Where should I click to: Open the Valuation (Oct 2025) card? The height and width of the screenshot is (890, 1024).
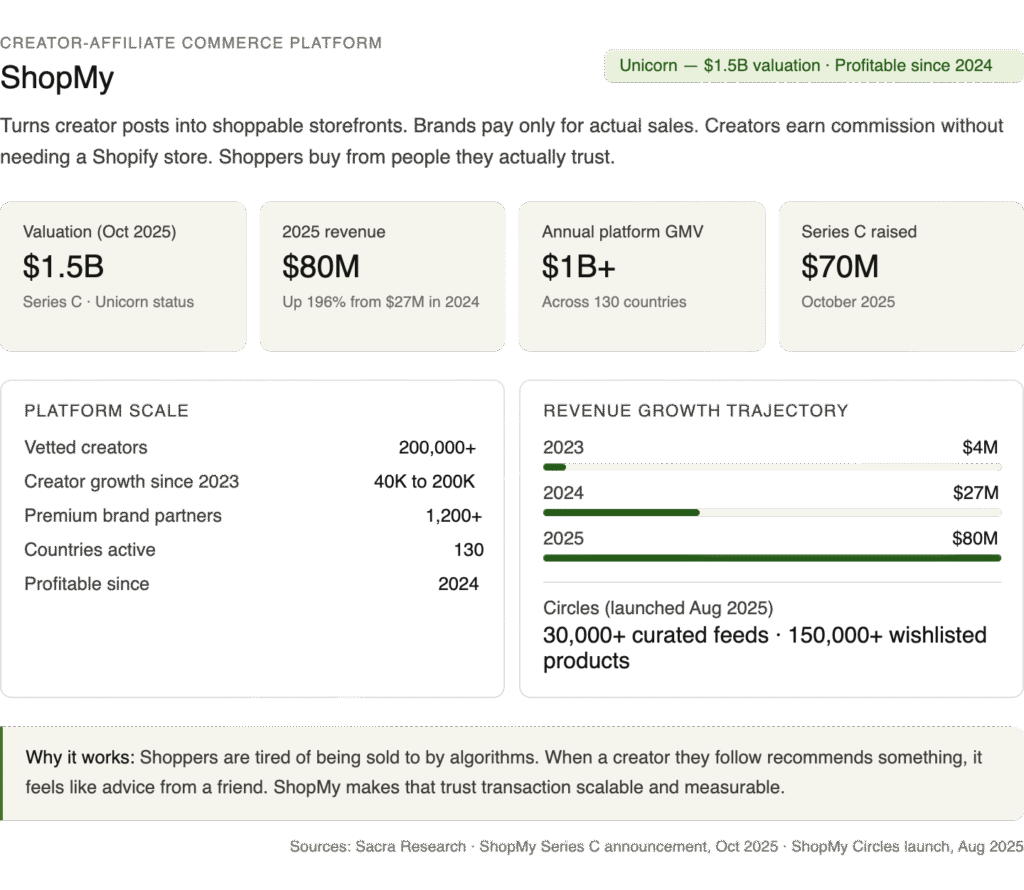coord(123,276)
